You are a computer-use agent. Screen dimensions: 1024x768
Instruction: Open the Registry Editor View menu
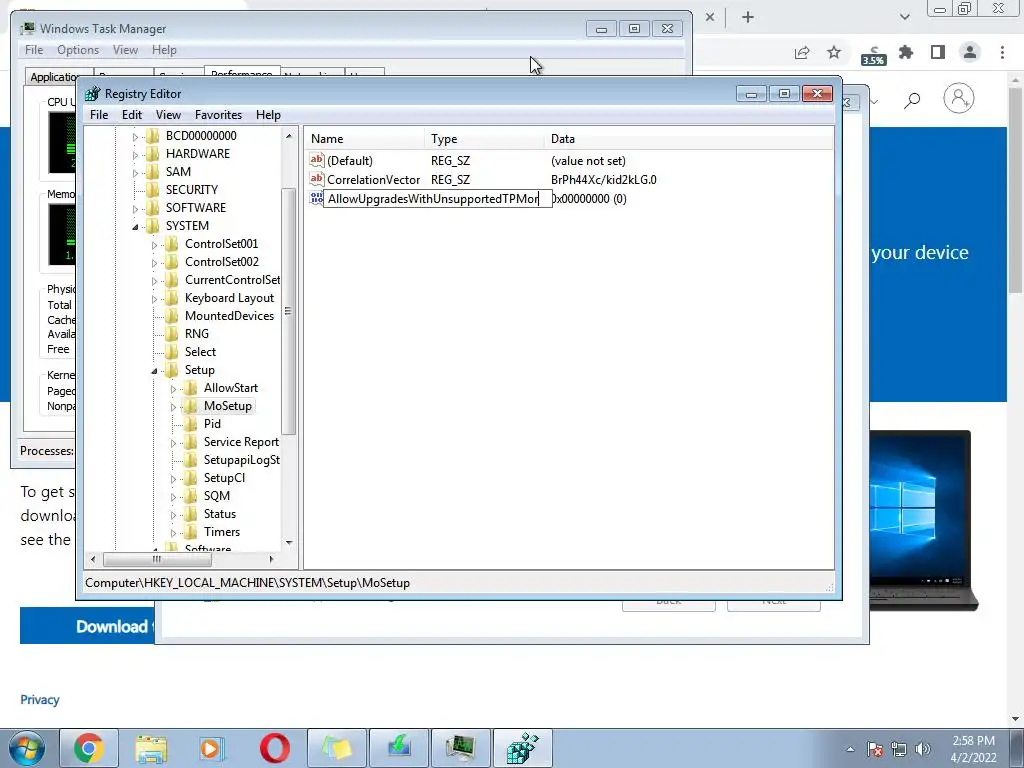tap(168, 115)
